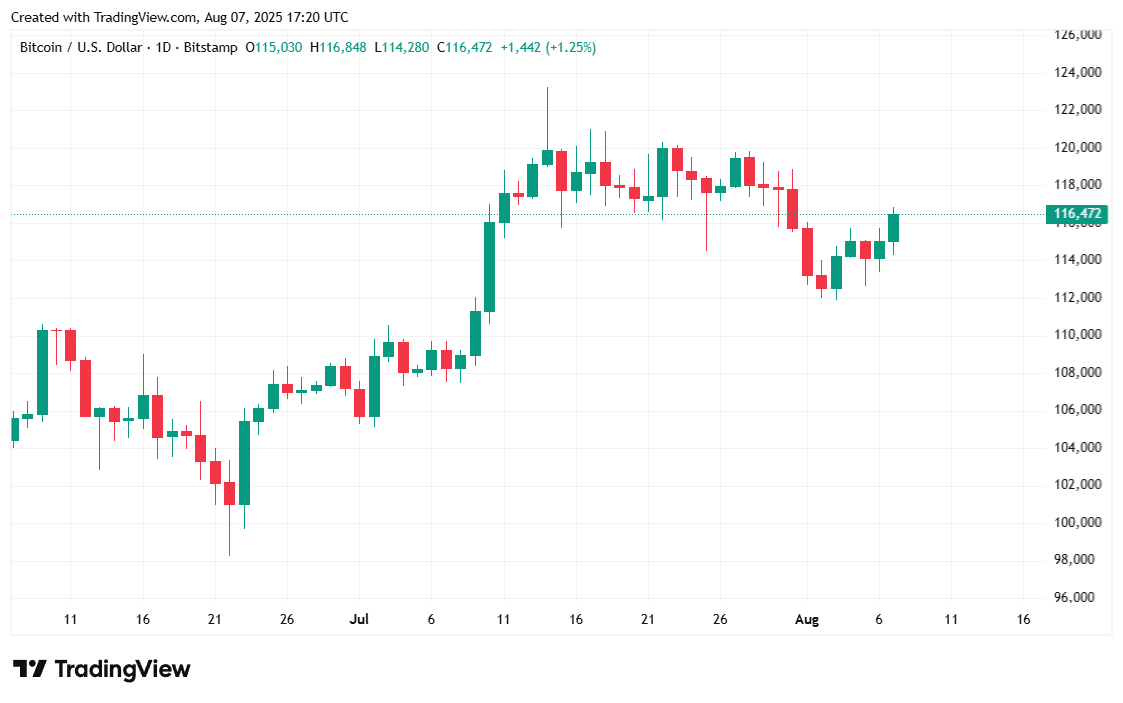Click the 100,000 price axis label
This screenshot has height=703, width=1123.
(x=1077, y=522)
